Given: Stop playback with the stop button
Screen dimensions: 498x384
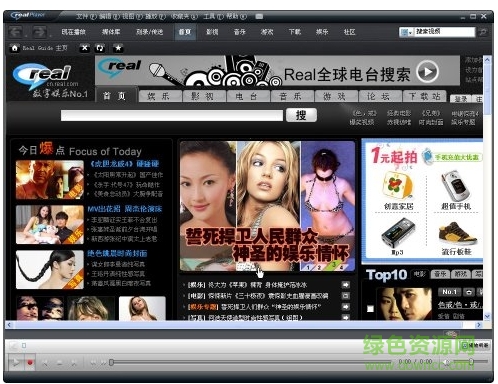Looking at the screenshot, I should point(60,362).
